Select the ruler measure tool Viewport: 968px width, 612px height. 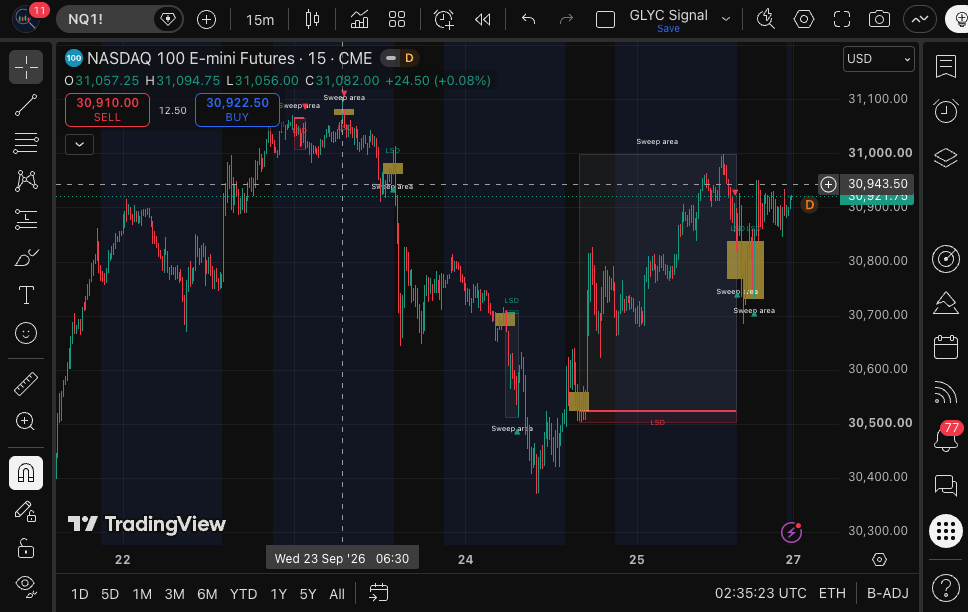[26, 384]
